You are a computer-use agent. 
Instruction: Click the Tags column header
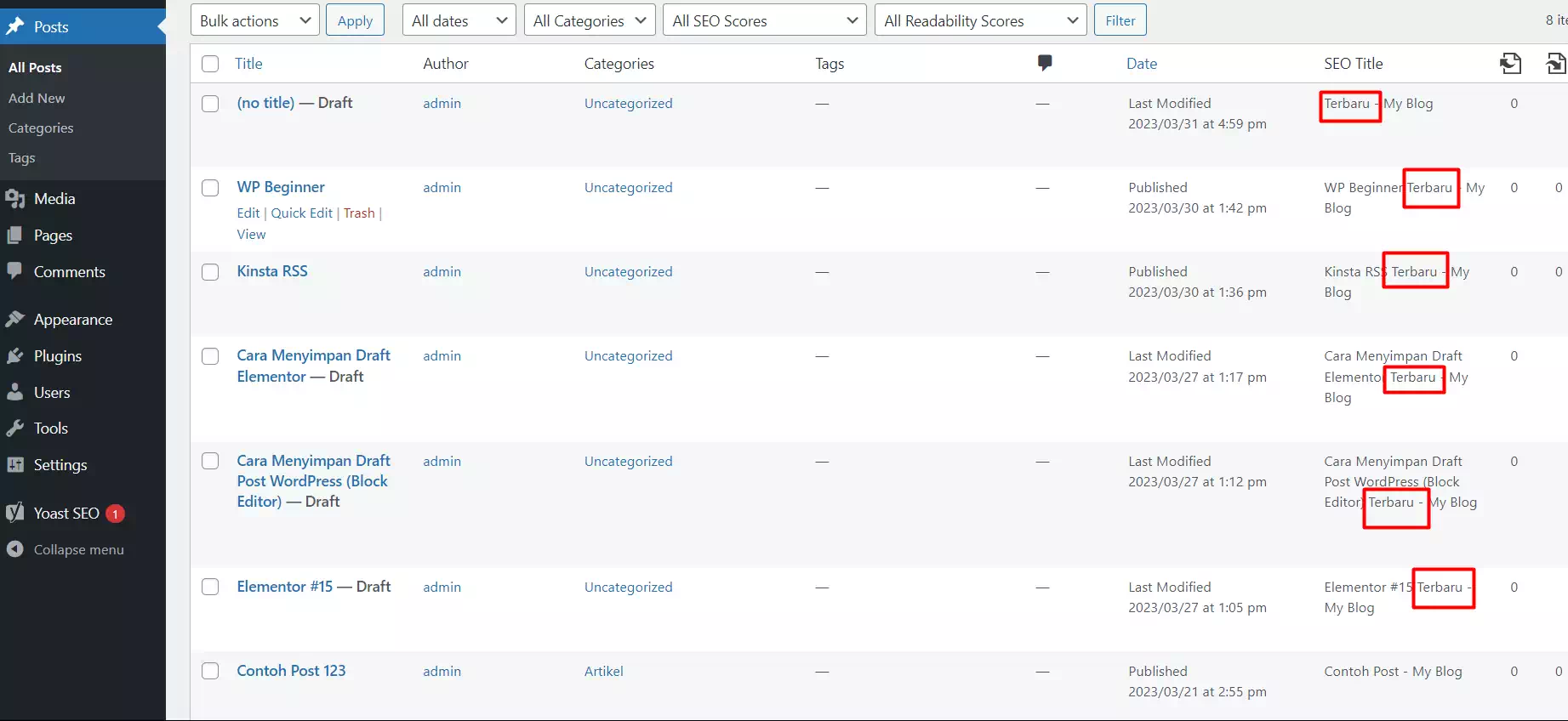coord(830,64)
